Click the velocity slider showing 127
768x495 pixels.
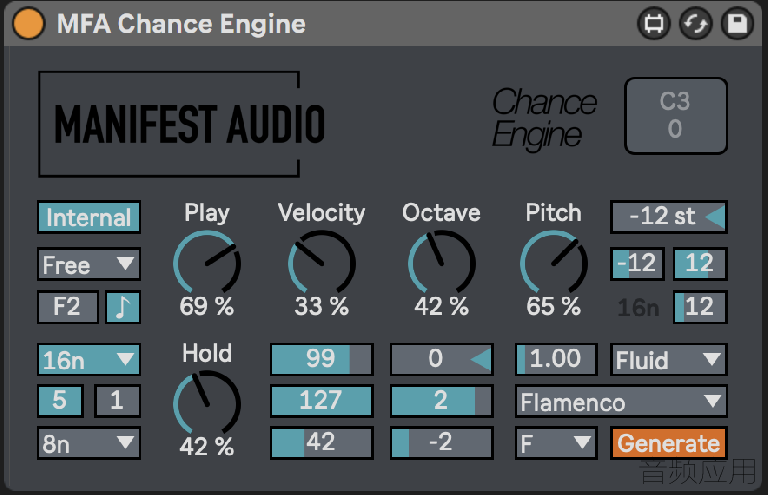pos(322,401)
